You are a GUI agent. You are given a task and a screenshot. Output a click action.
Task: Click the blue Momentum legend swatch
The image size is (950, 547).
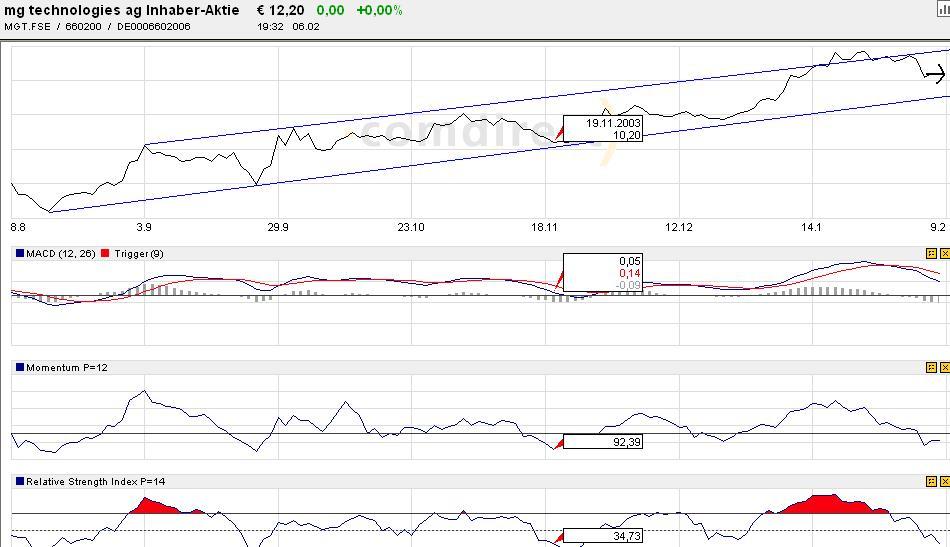point(19,367)
